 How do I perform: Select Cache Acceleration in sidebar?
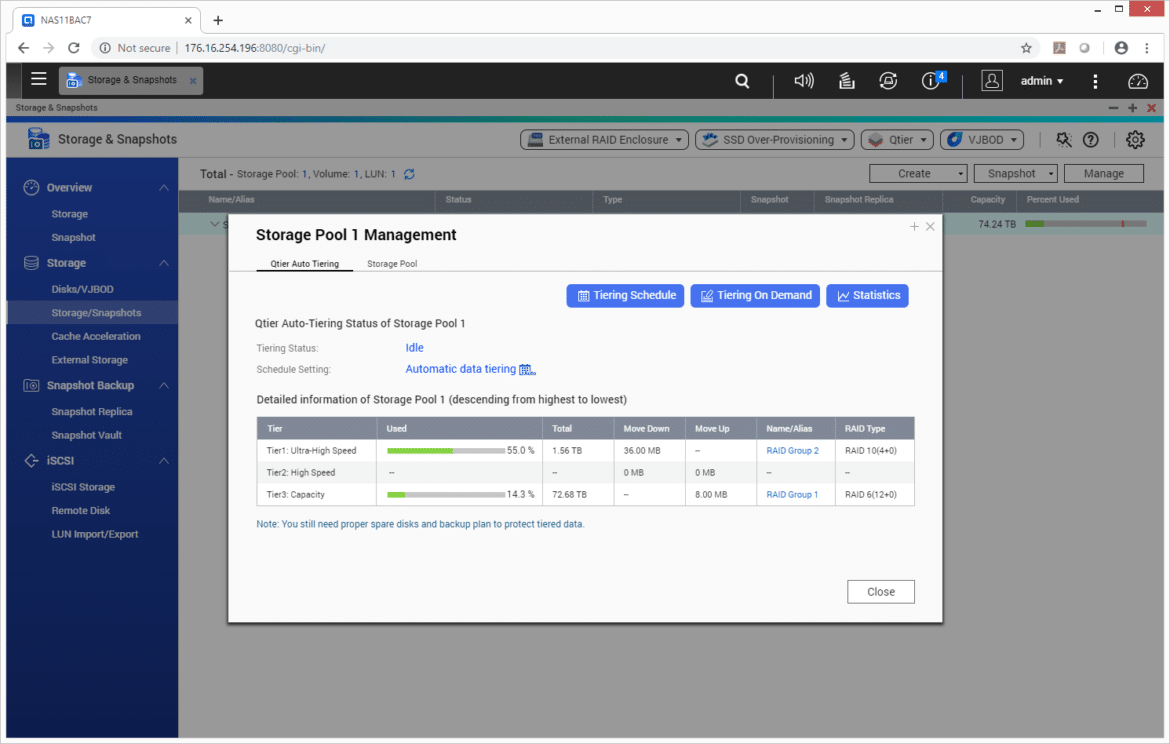pos(96,337)
